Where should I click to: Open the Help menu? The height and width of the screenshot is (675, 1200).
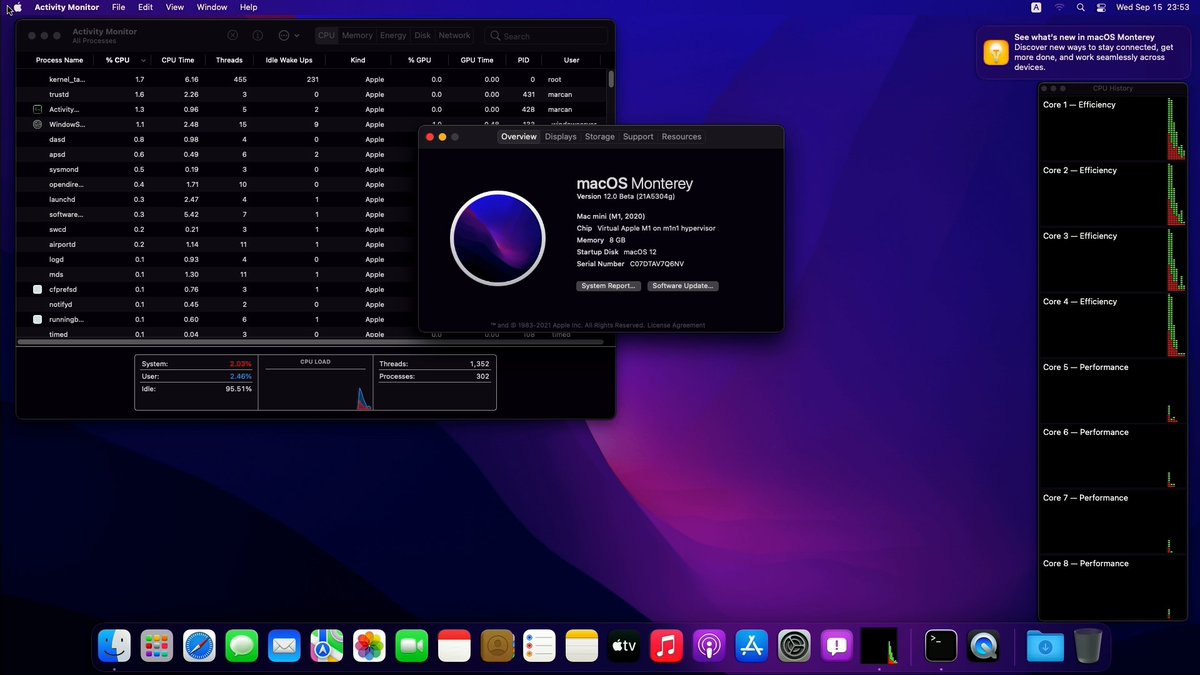click(248, 7)
